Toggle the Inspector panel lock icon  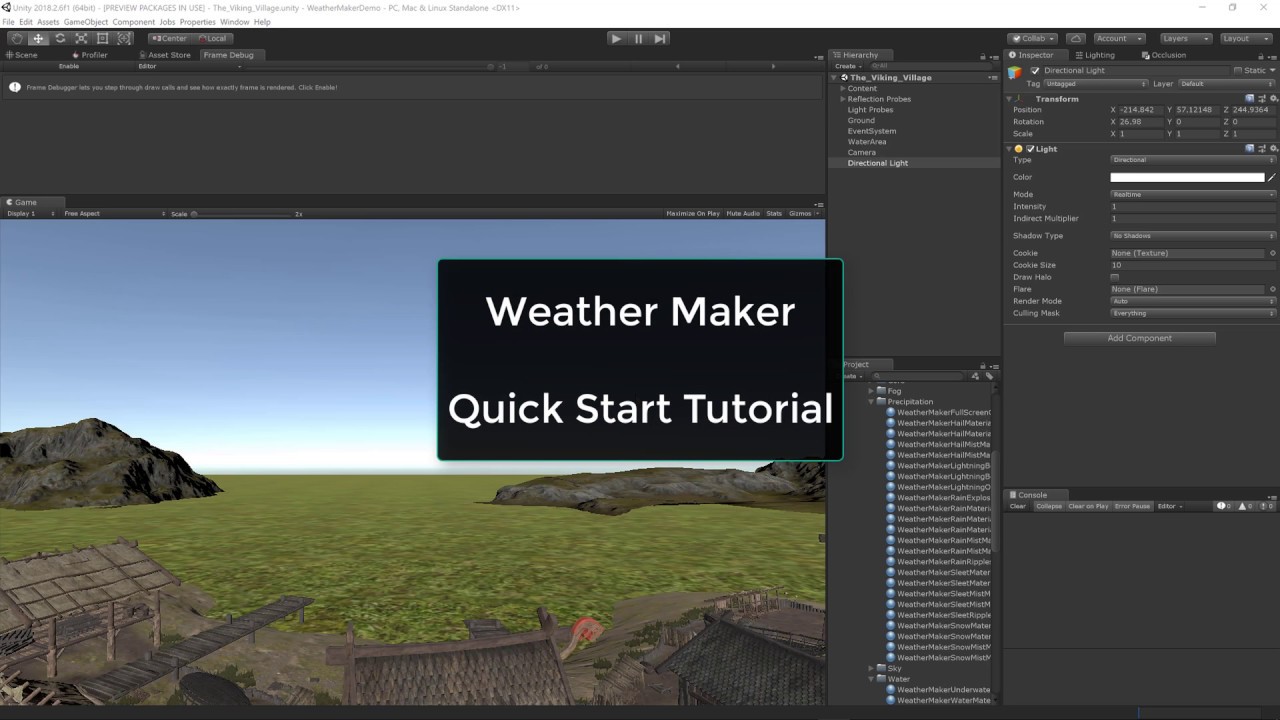(x=1263, y=55)
